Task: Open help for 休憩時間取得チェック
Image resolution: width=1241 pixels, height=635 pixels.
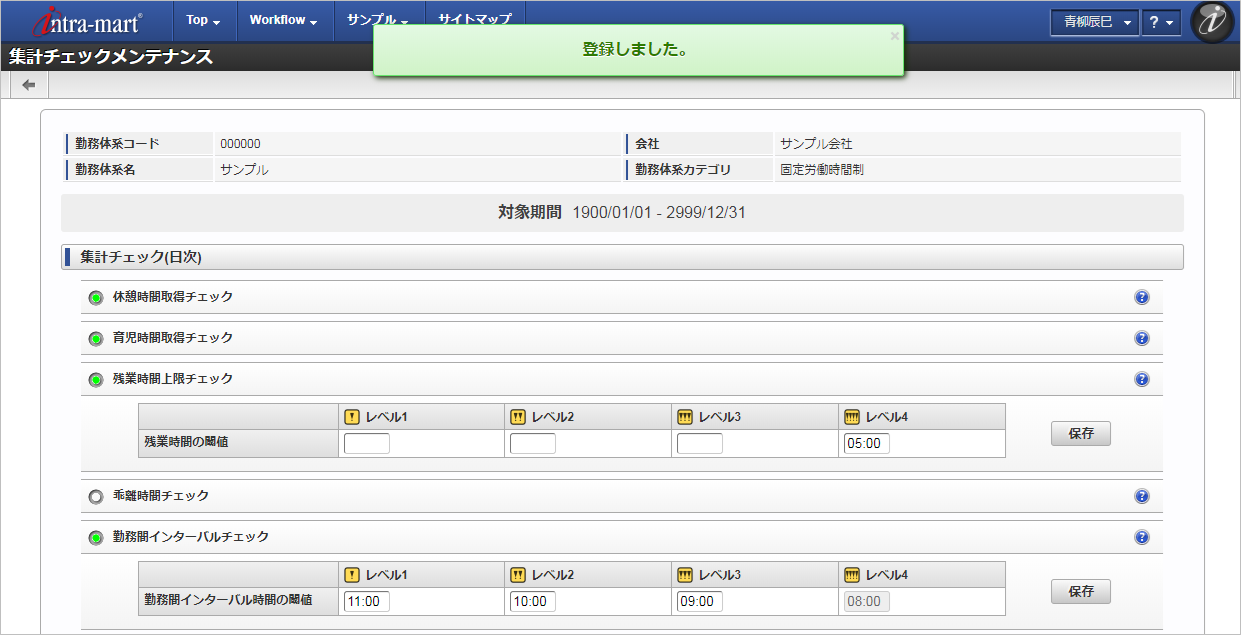Action: click(x=1142, y=297)
